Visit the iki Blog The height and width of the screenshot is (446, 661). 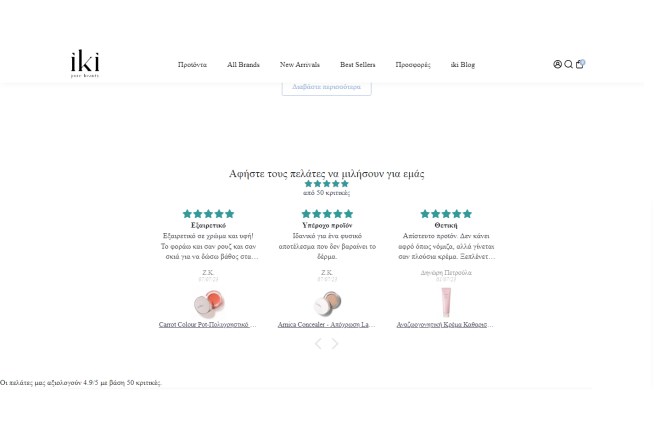[x=463, y=64]
